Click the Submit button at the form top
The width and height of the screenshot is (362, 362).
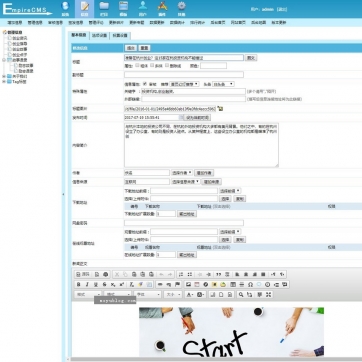[x=130, y=48]
